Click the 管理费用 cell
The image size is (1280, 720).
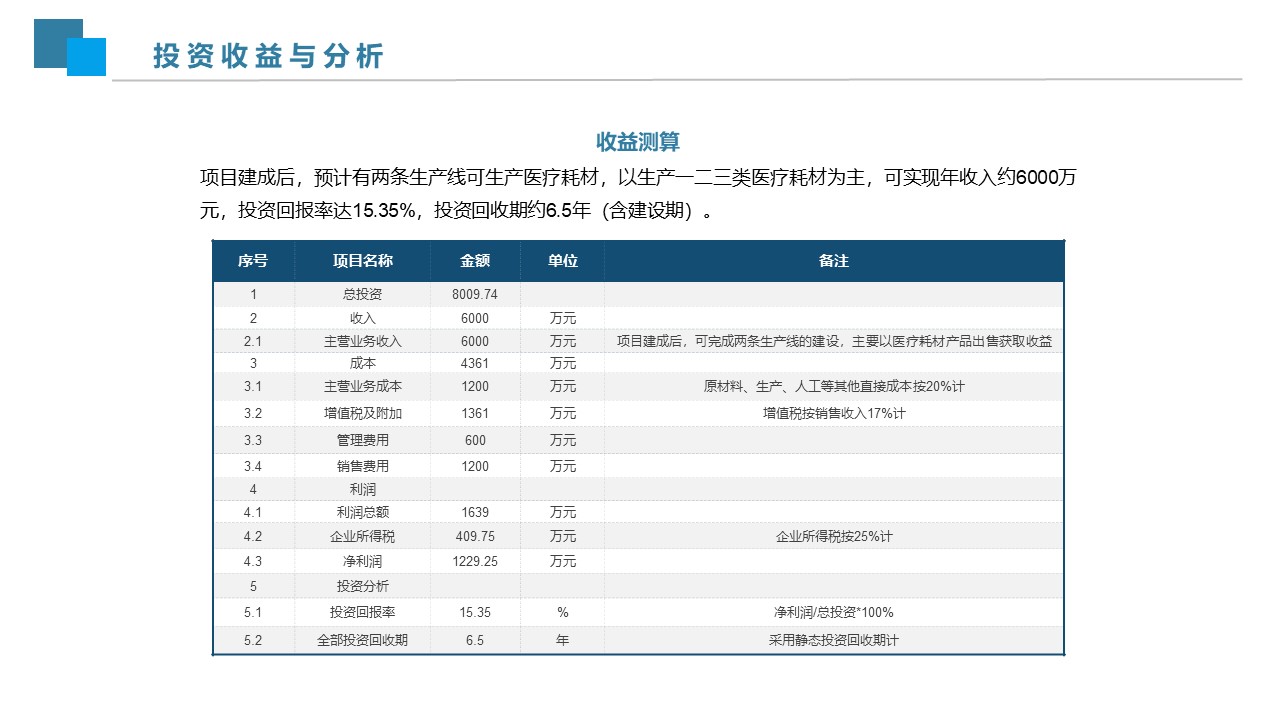click(x=363, y=440)
